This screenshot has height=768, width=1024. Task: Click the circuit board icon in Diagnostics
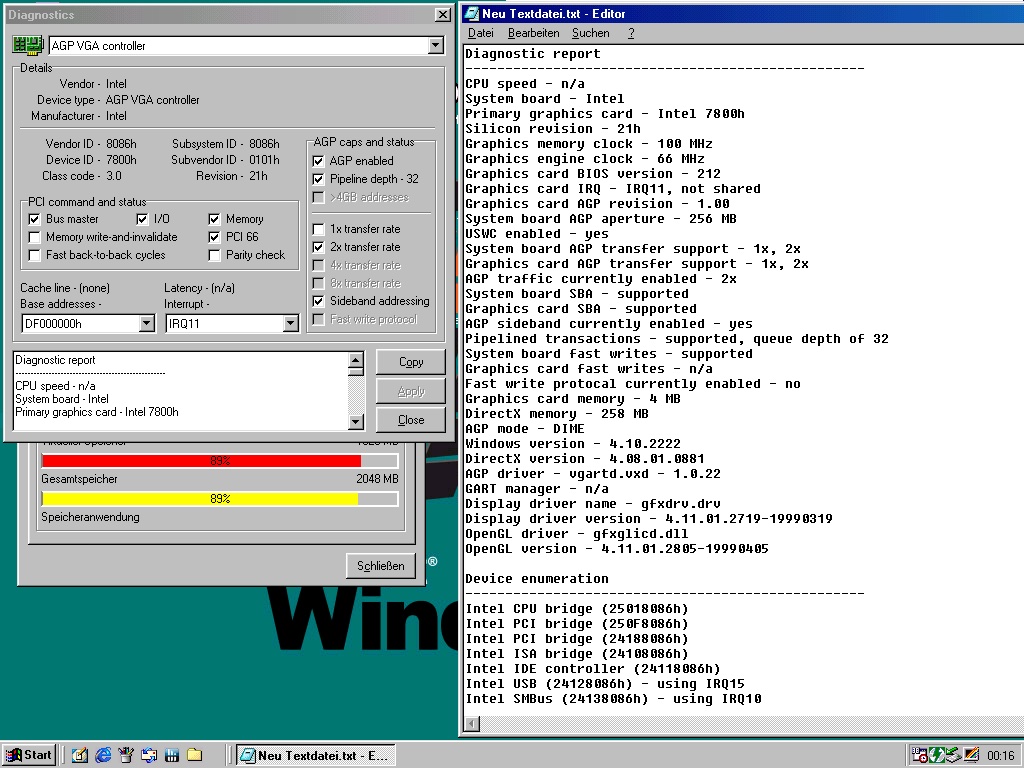pos(27,45)
